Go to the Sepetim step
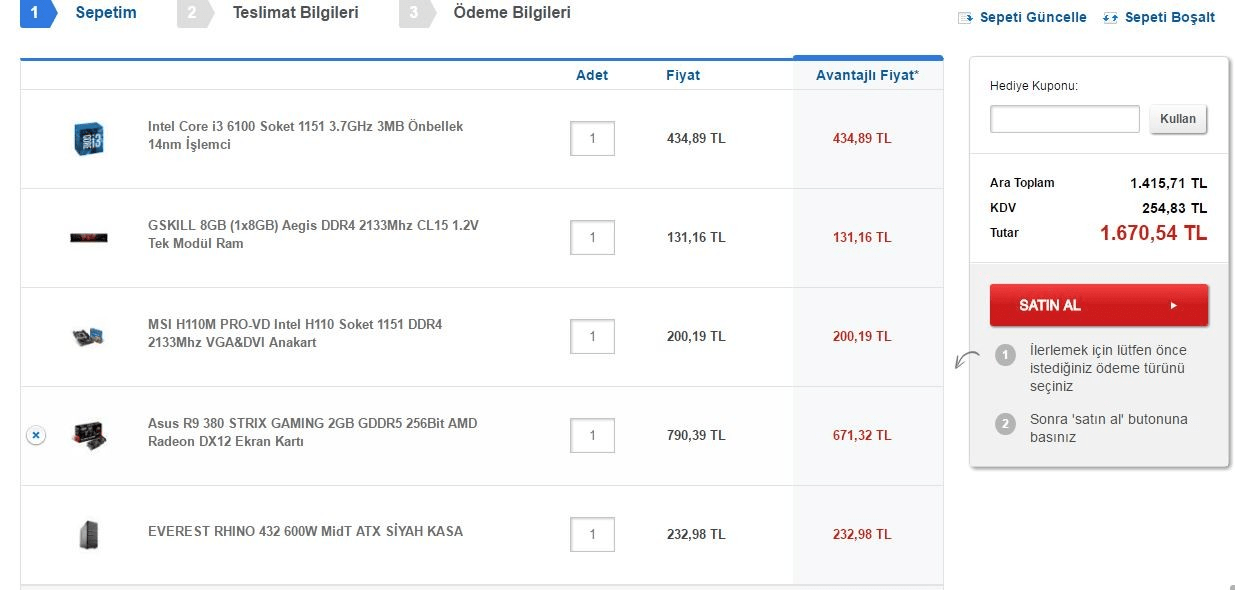This screenshot has height=590, width=1235. coord(106,13)
